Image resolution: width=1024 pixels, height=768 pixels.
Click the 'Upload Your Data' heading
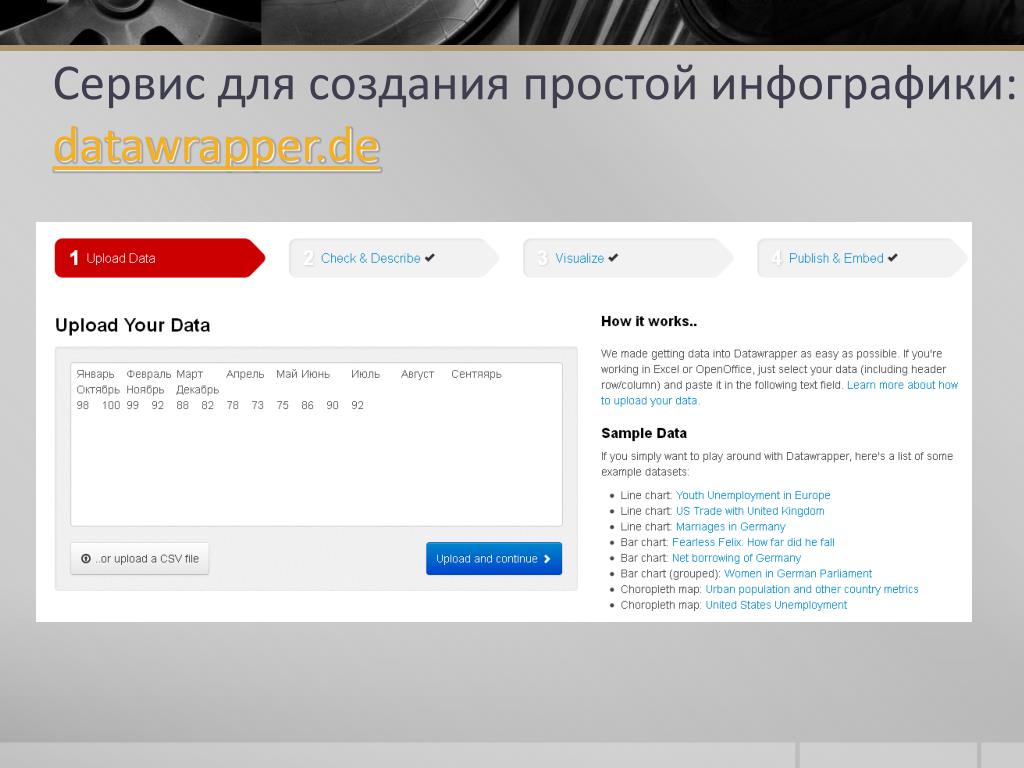click(133, 325)
